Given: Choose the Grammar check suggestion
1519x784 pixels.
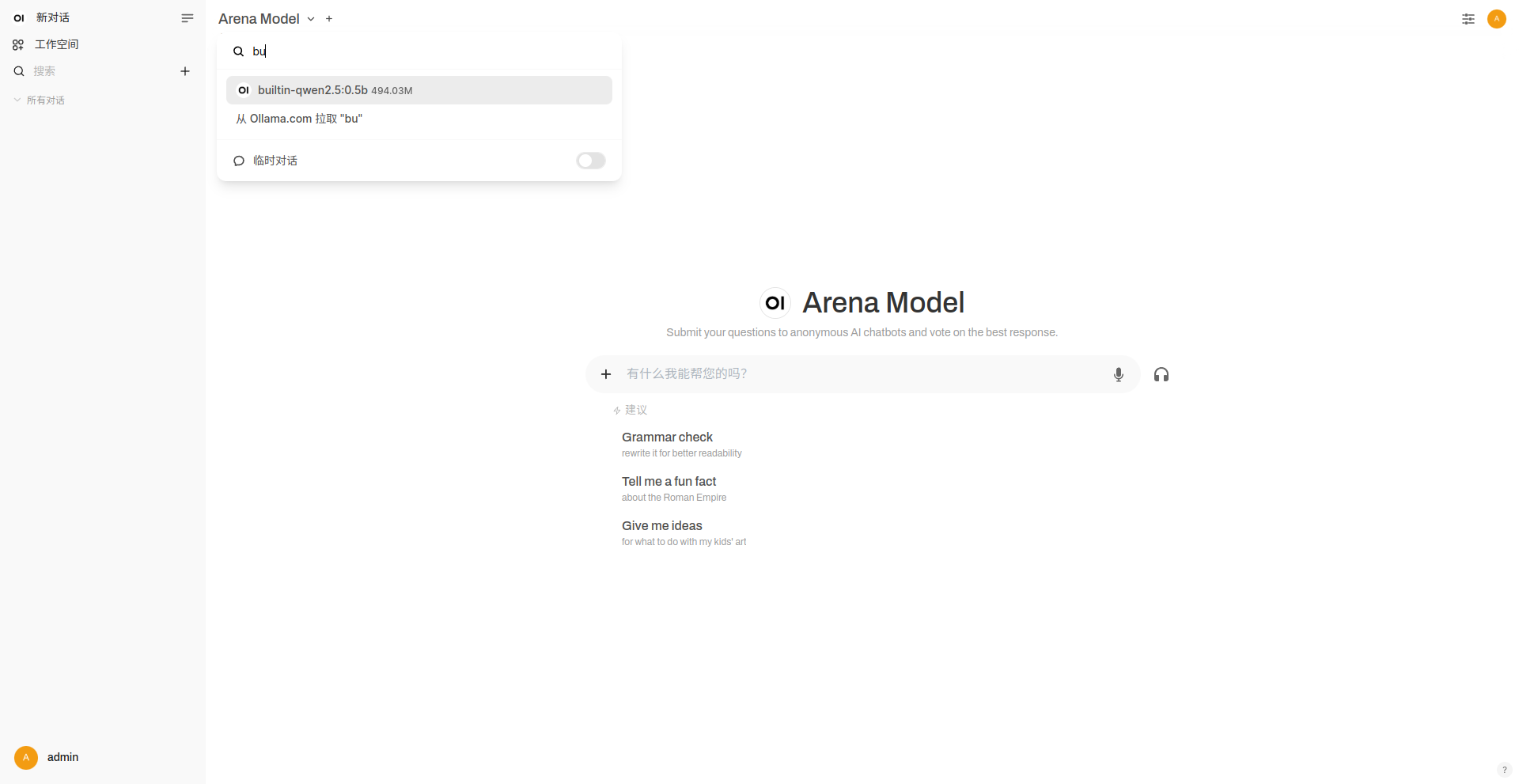Looking at the screenshot, I should point(682,444).
